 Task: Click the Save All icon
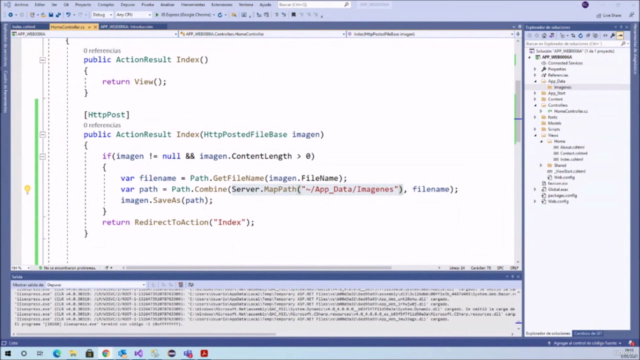(58, 15)
